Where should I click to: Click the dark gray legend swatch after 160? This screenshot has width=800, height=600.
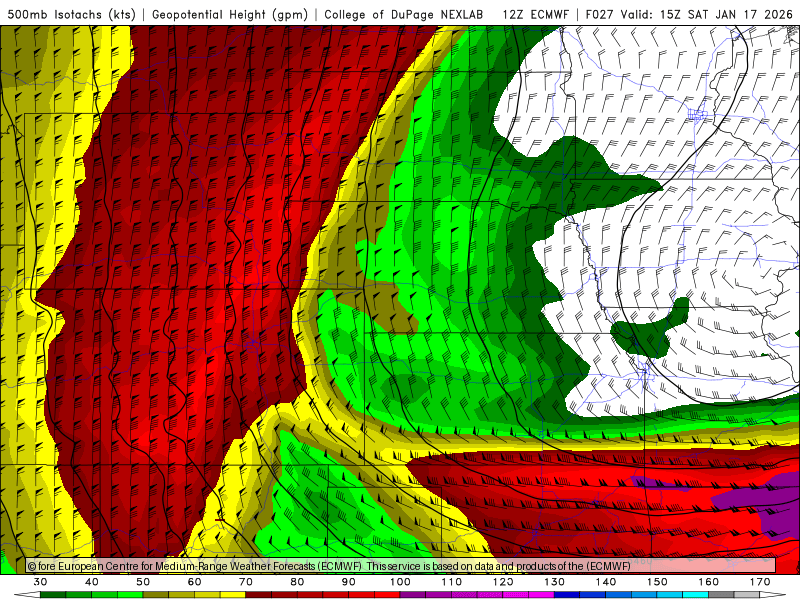coord(721,595)
